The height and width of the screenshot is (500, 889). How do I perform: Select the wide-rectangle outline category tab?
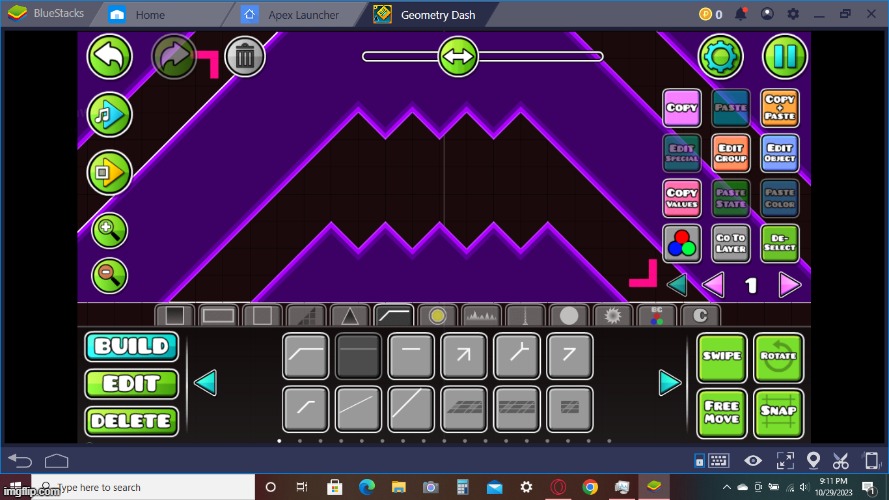(x=218, y=315)
